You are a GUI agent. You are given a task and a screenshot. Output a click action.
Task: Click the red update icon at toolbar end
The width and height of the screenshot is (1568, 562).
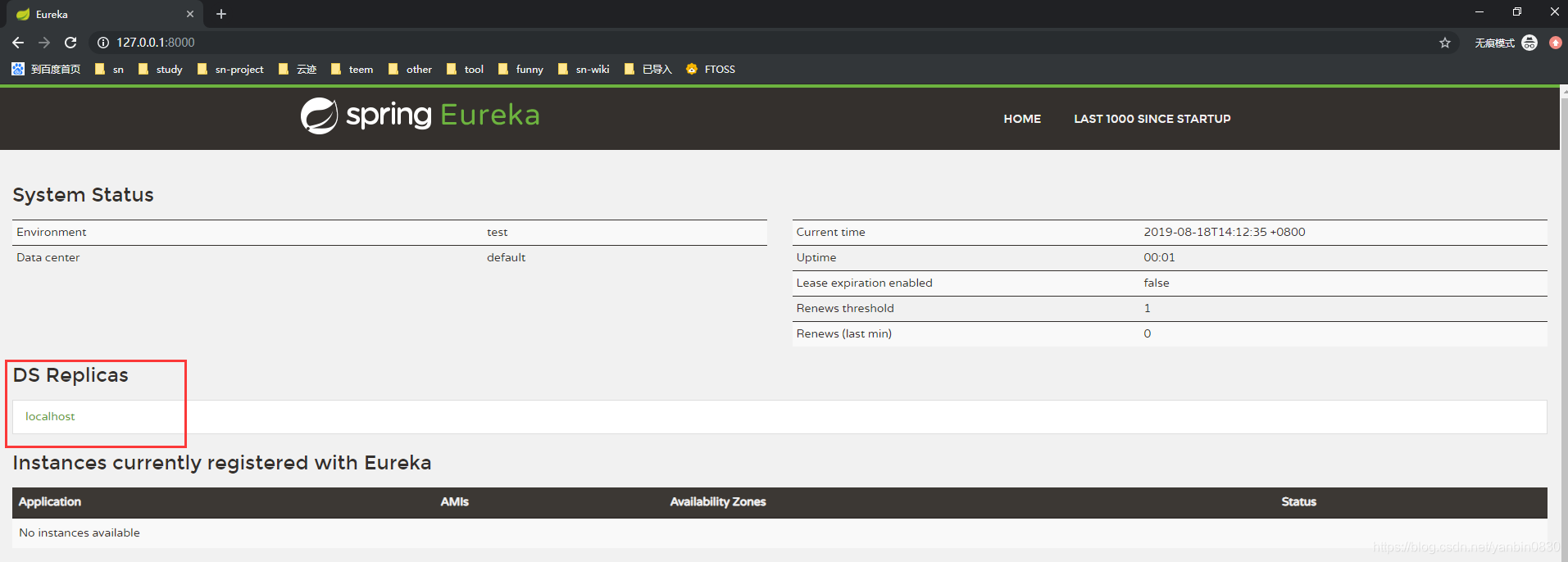pos(1556,43)
